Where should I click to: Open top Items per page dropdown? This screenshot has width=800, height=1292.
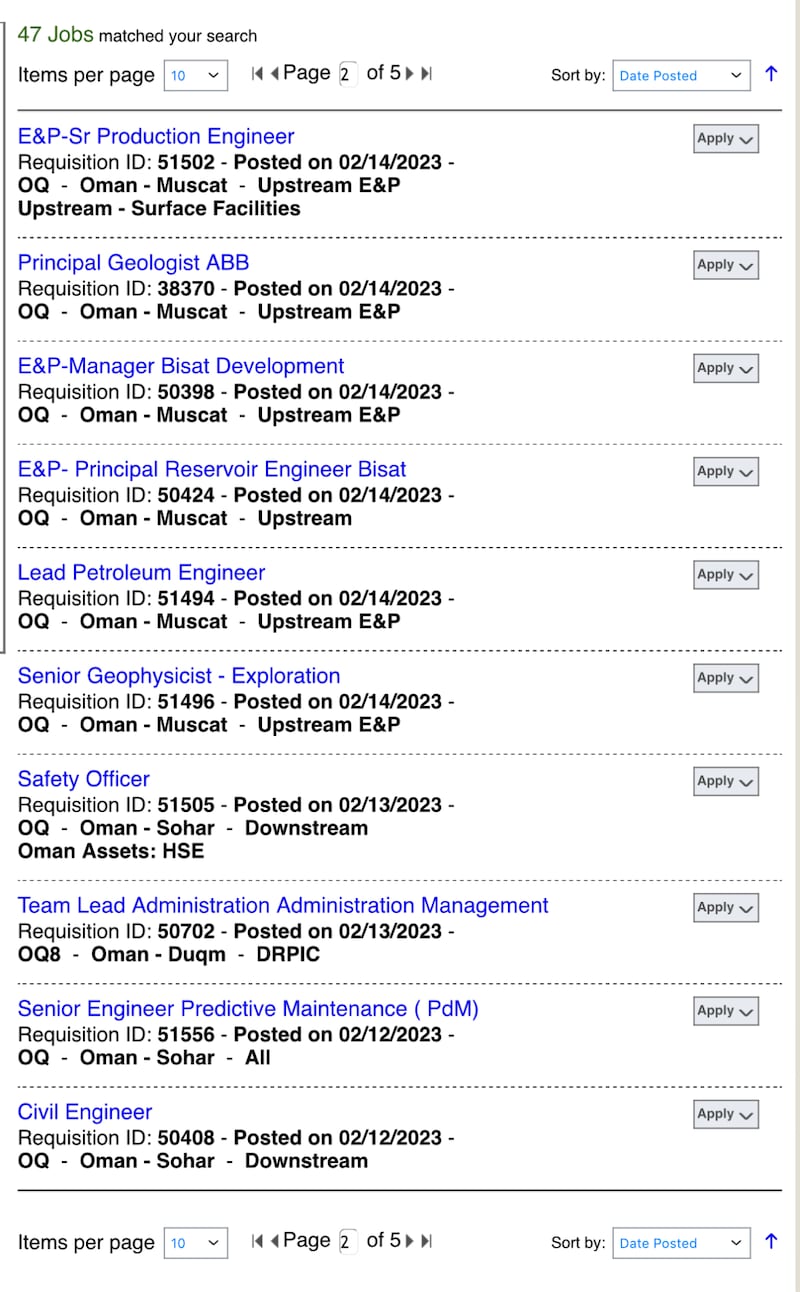pyautogui.click(x=196, y=75)
